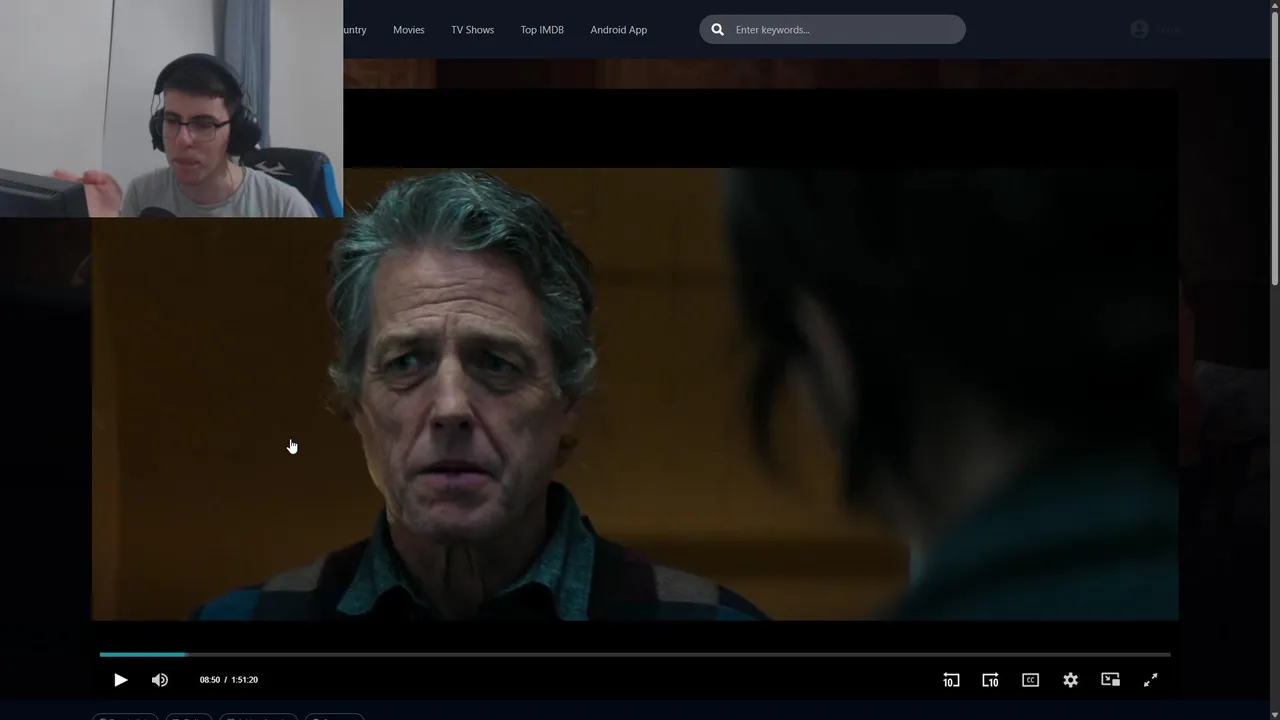Click the page vertical scrollbar
This screenshot has width=1280, height=720.
[1274, 150]
